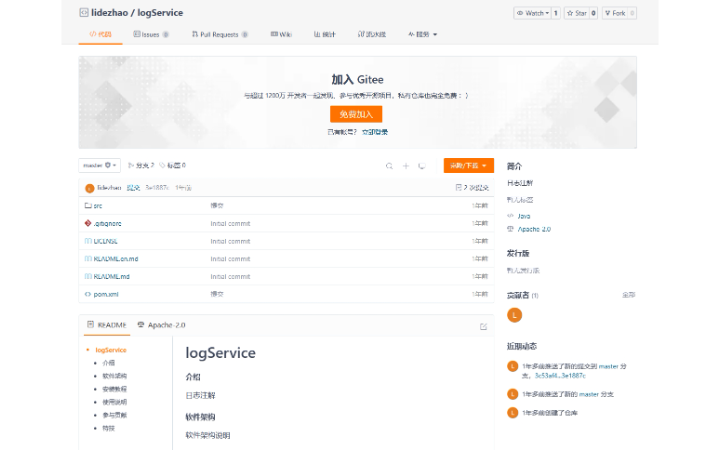Click the orange free join Gitee button
This screenshot has height=450, width=720.
tap(356, 114)
